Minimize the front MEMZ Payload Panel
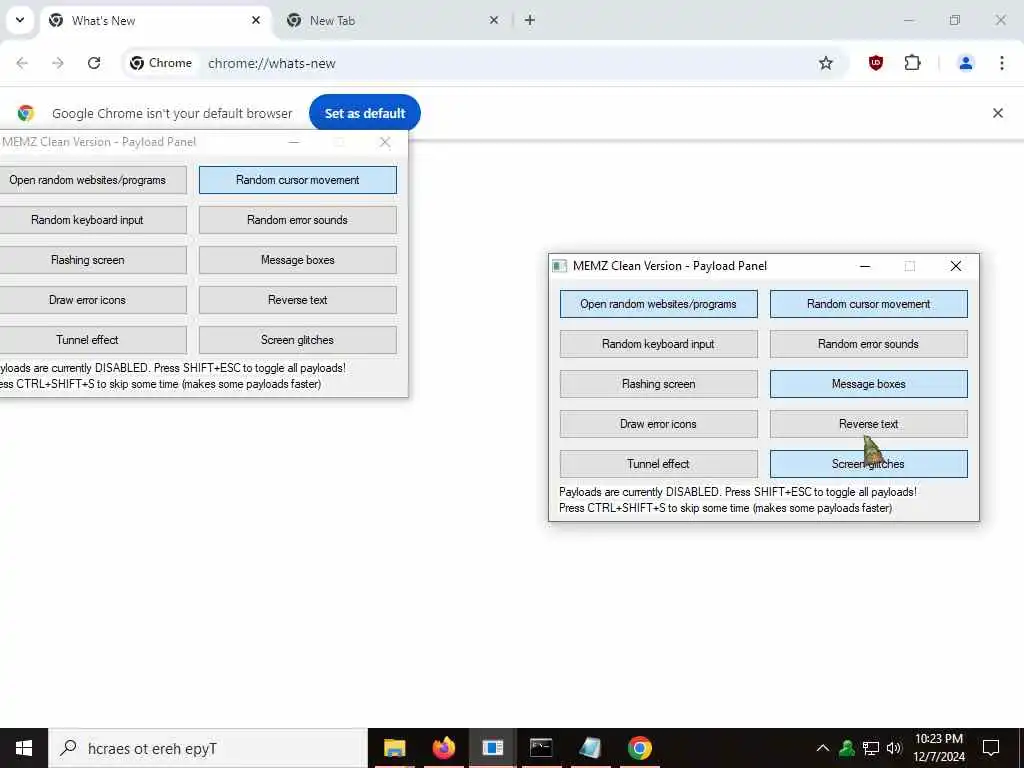1024x768 pixels. (x=865, y=266)
